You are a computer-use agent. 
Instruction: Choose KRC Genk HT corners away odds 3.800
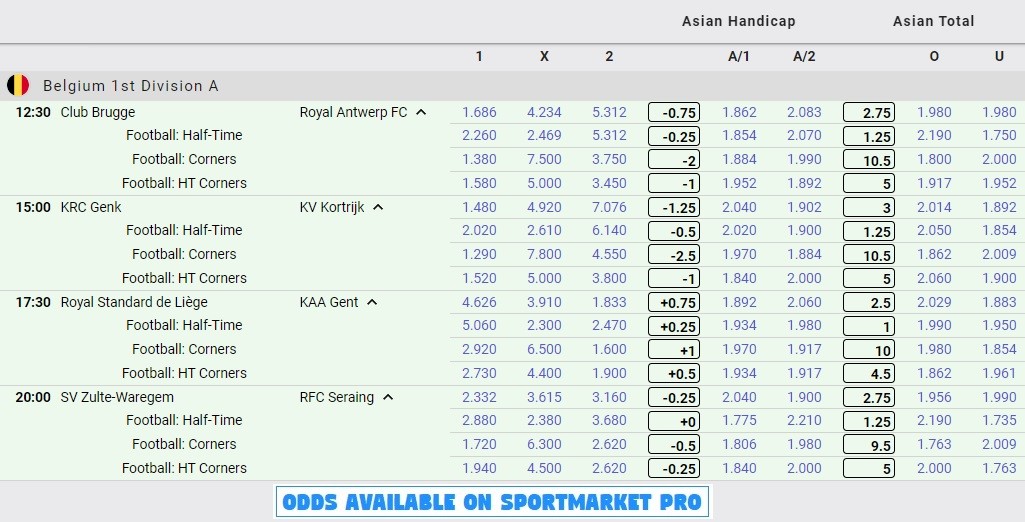[x=609, y=278]
